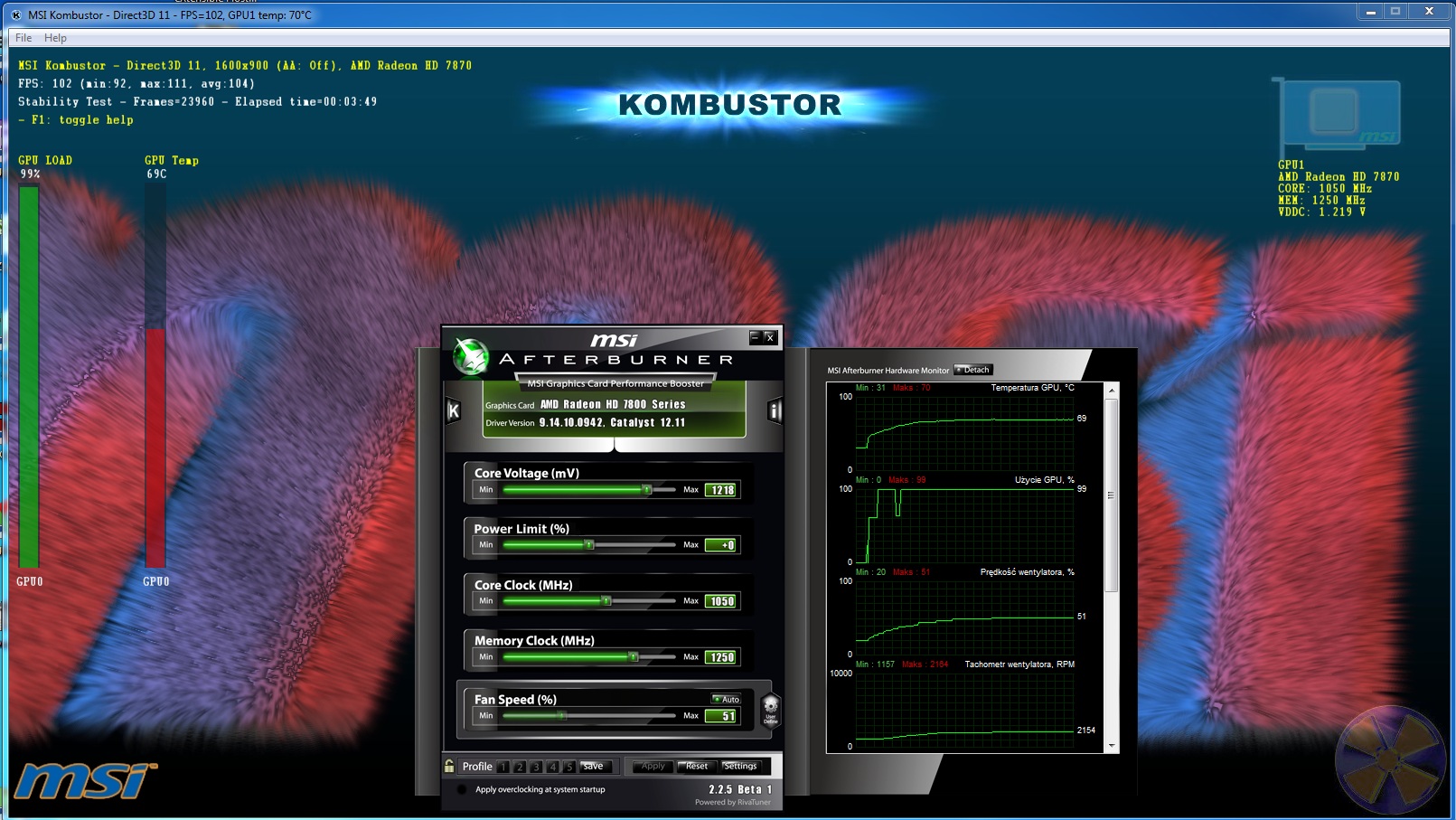1456x820 pixels.
Task: Select profile slot 3
Action: 536,767
